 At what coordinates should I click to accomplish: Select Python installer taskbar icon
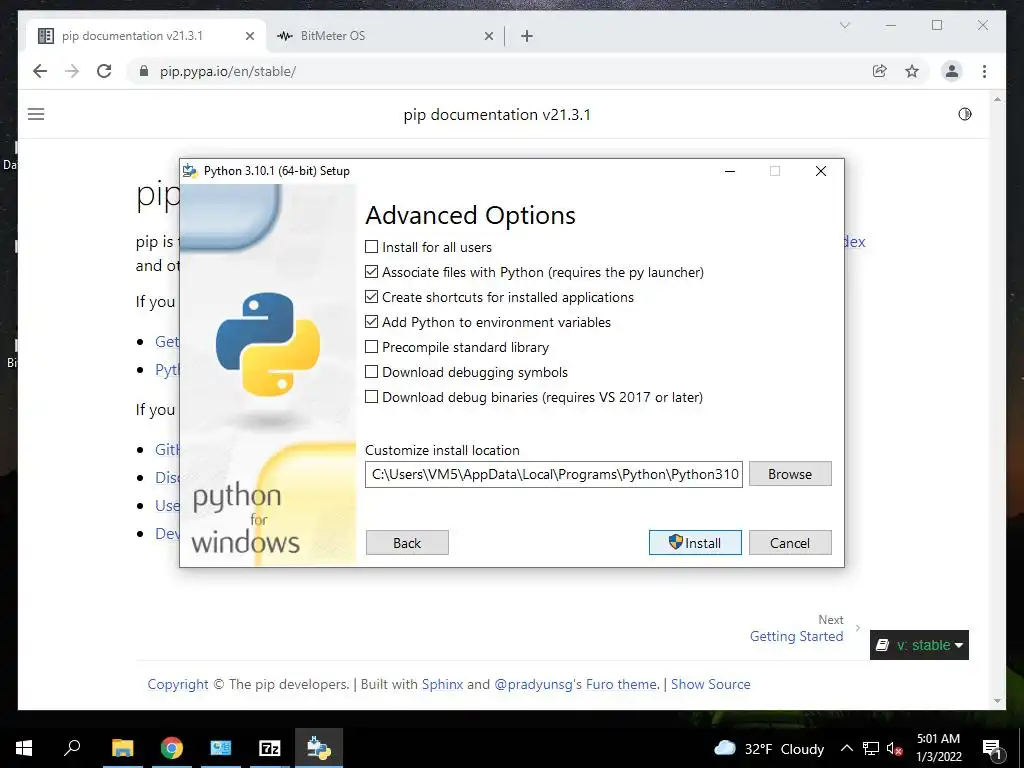(x=319, y=748)
